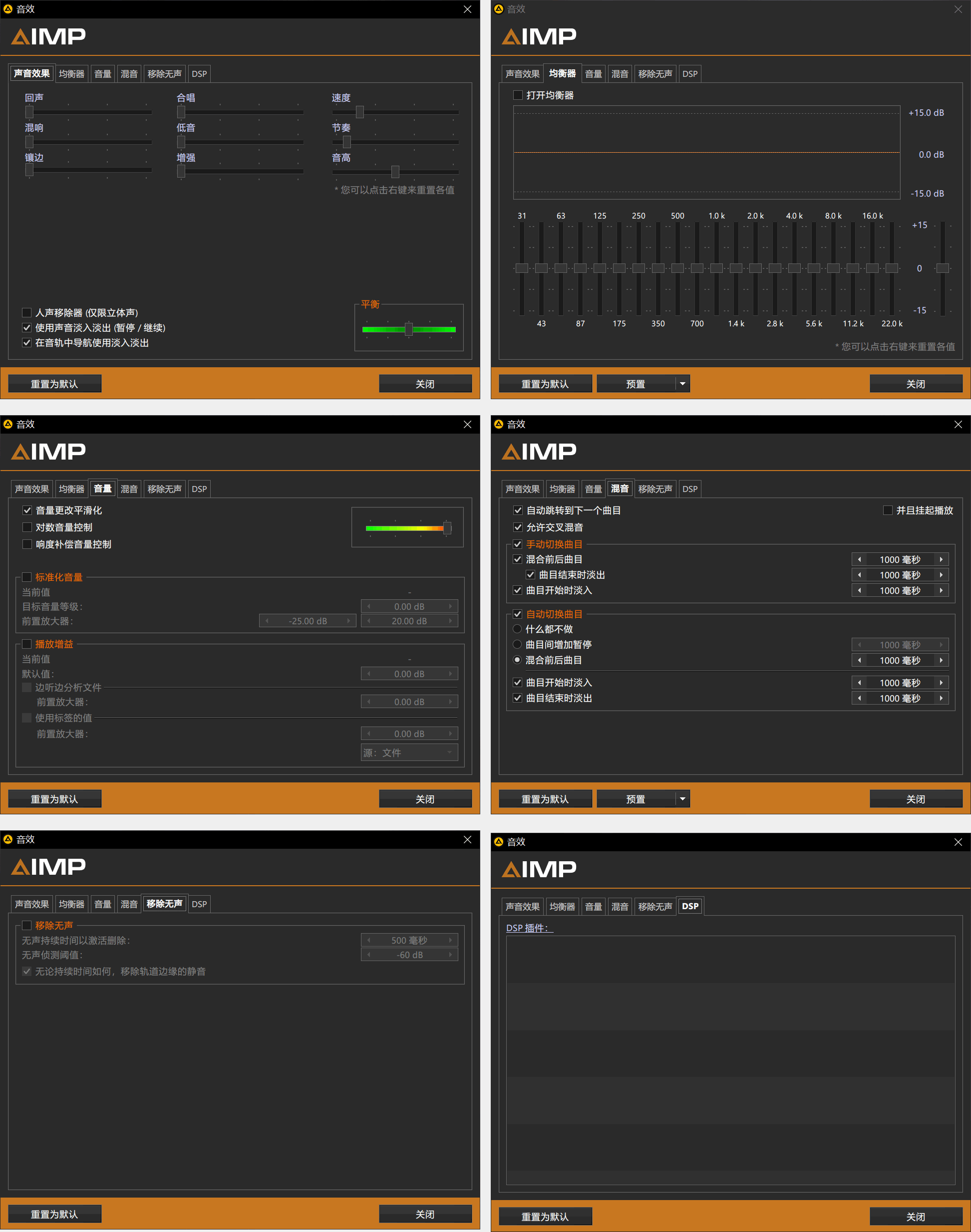Image resolution: width=971 pixels, height=1232 pixels.
Task: Toggle 在音轨中导航使用淡入淡出
Action: 27,342
